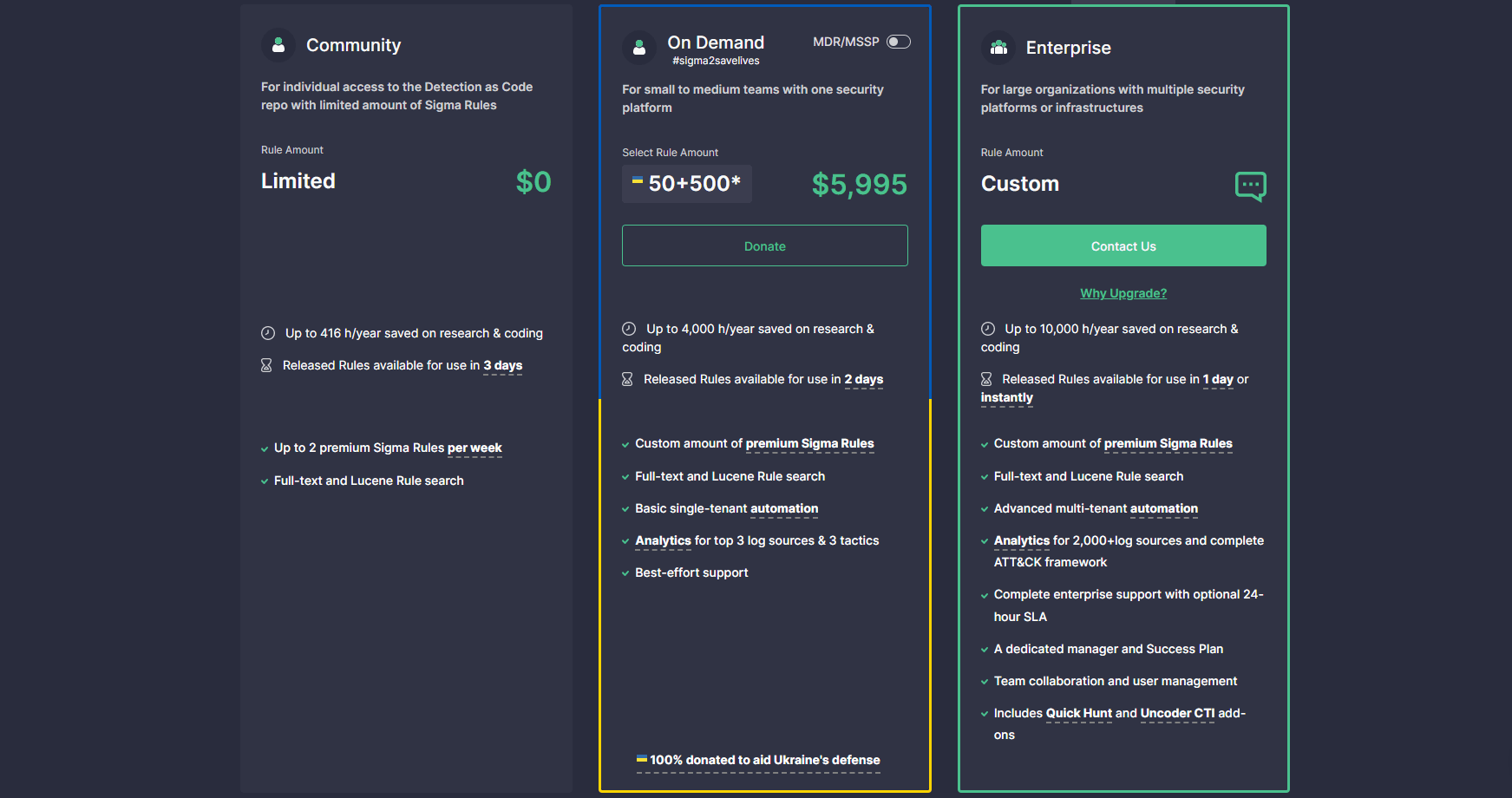Click clock icon beside 10,000 h/year saved
The image size is (1512, 798).
point(988,329)
